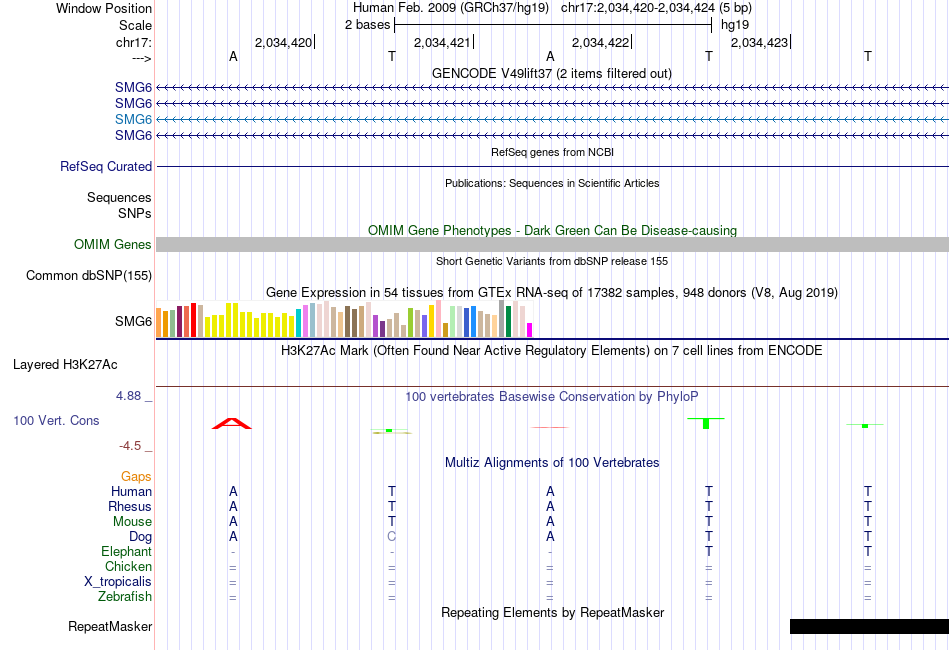
Task: Open 100 Vert. Cons track label
Action: tap(56, 420)
